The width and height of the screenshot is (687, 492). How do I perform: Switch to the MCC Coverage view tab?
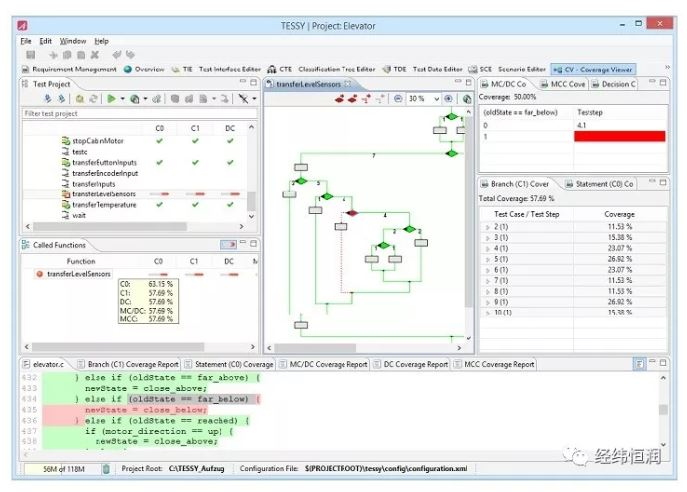563,84
